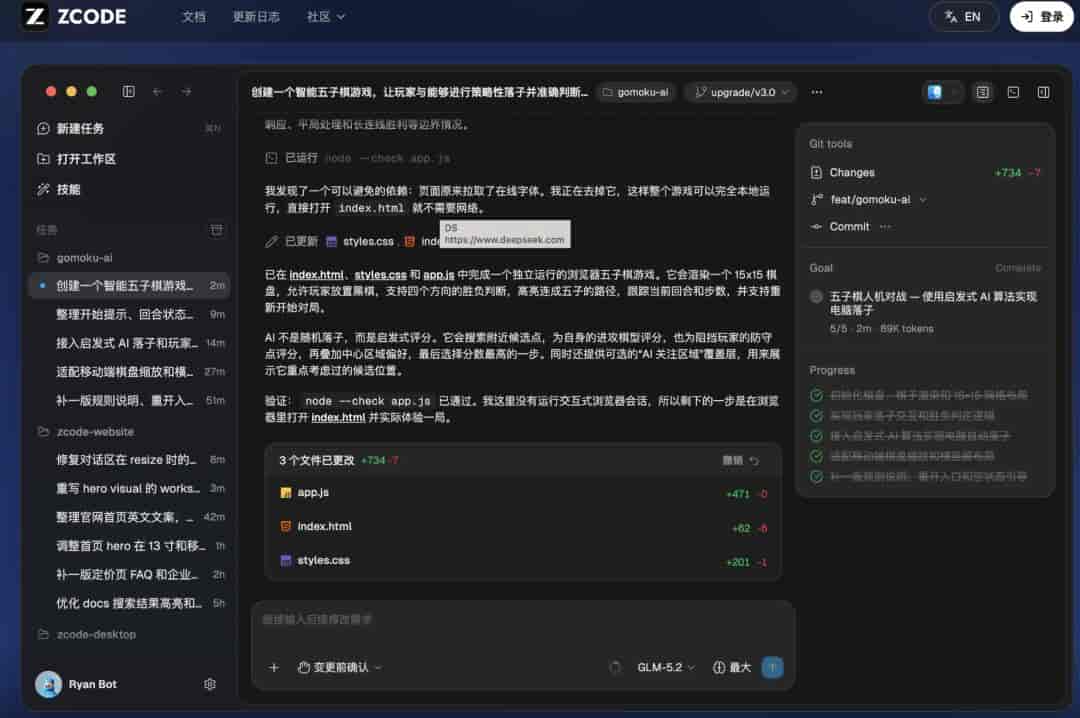Viewport: 1080px width, 718px height.
Task: Click the ZCODE logo in the site header
Action: [x=74, y=17]
